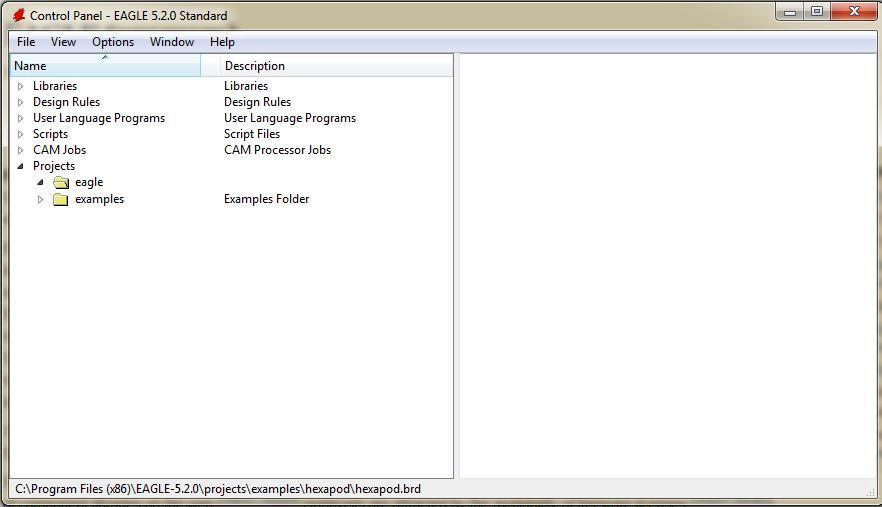This screenshot has height=507, width=882.
Task: Expand the User Language Programs node
Action: [x=21, y=118]
